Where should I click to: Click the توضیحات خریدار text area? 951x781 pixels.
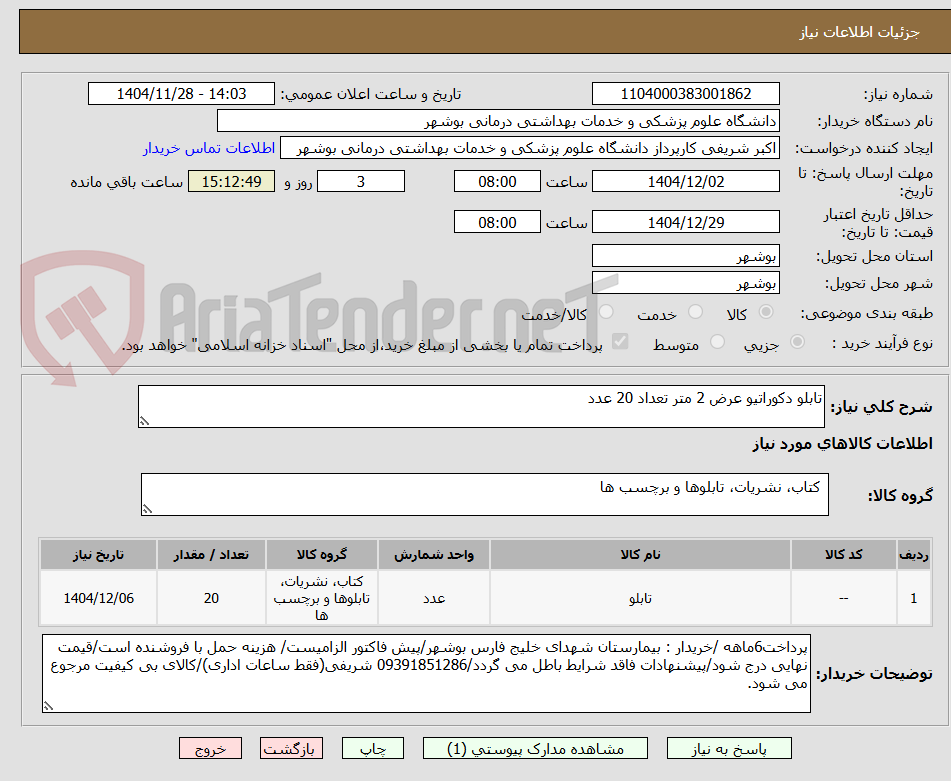[426, 673]
